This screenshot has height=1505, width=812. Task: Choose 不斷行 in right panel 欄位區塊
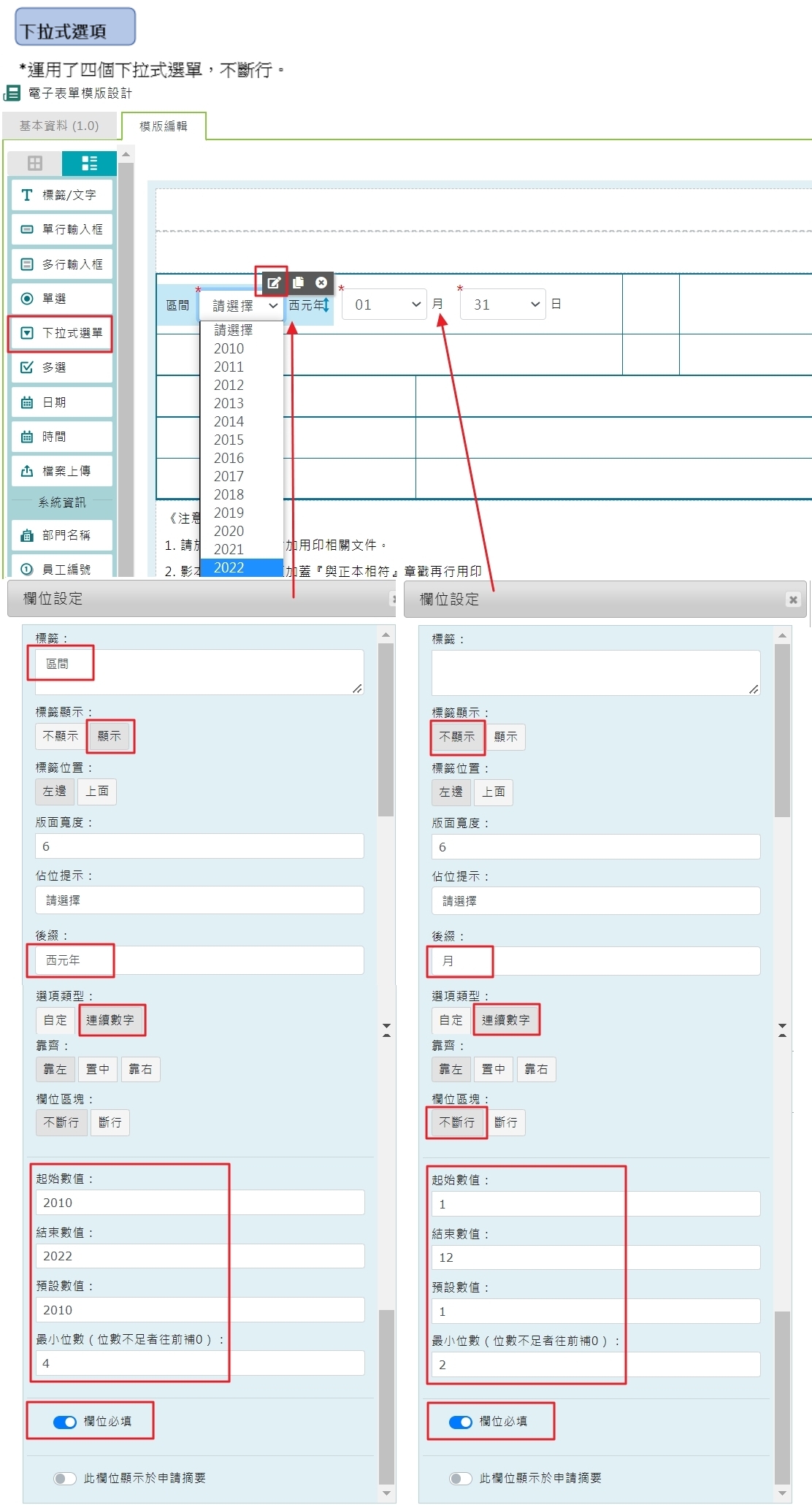[456, 1122]
